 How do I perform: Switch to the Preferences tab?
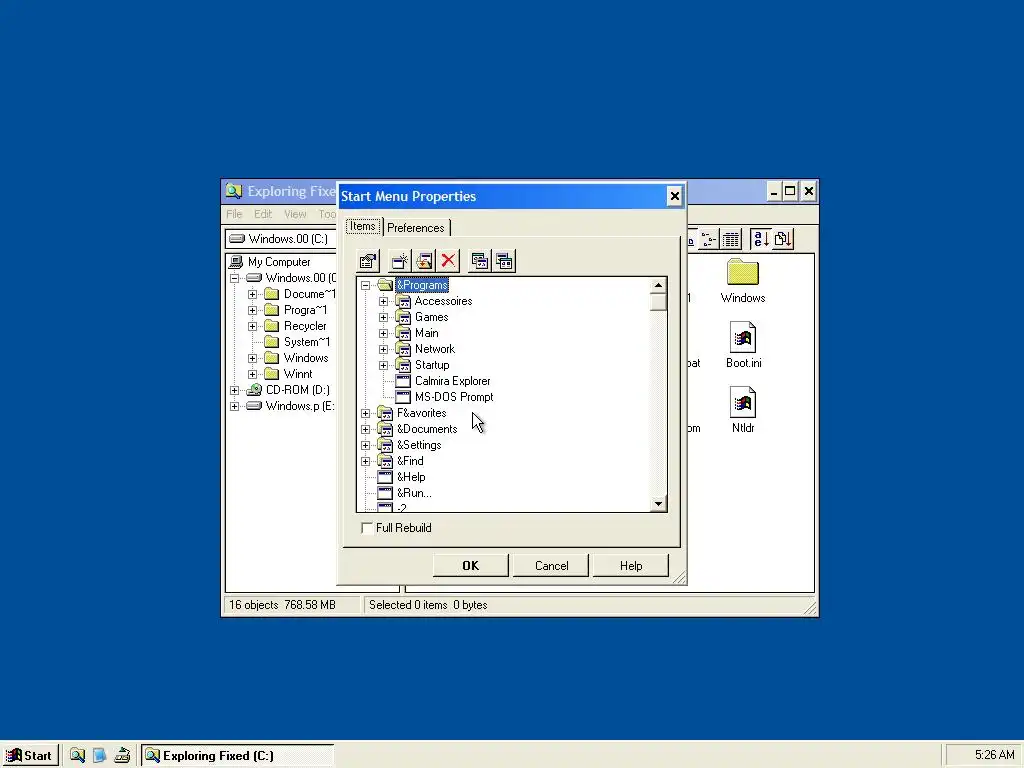click(x=416, y=228)
